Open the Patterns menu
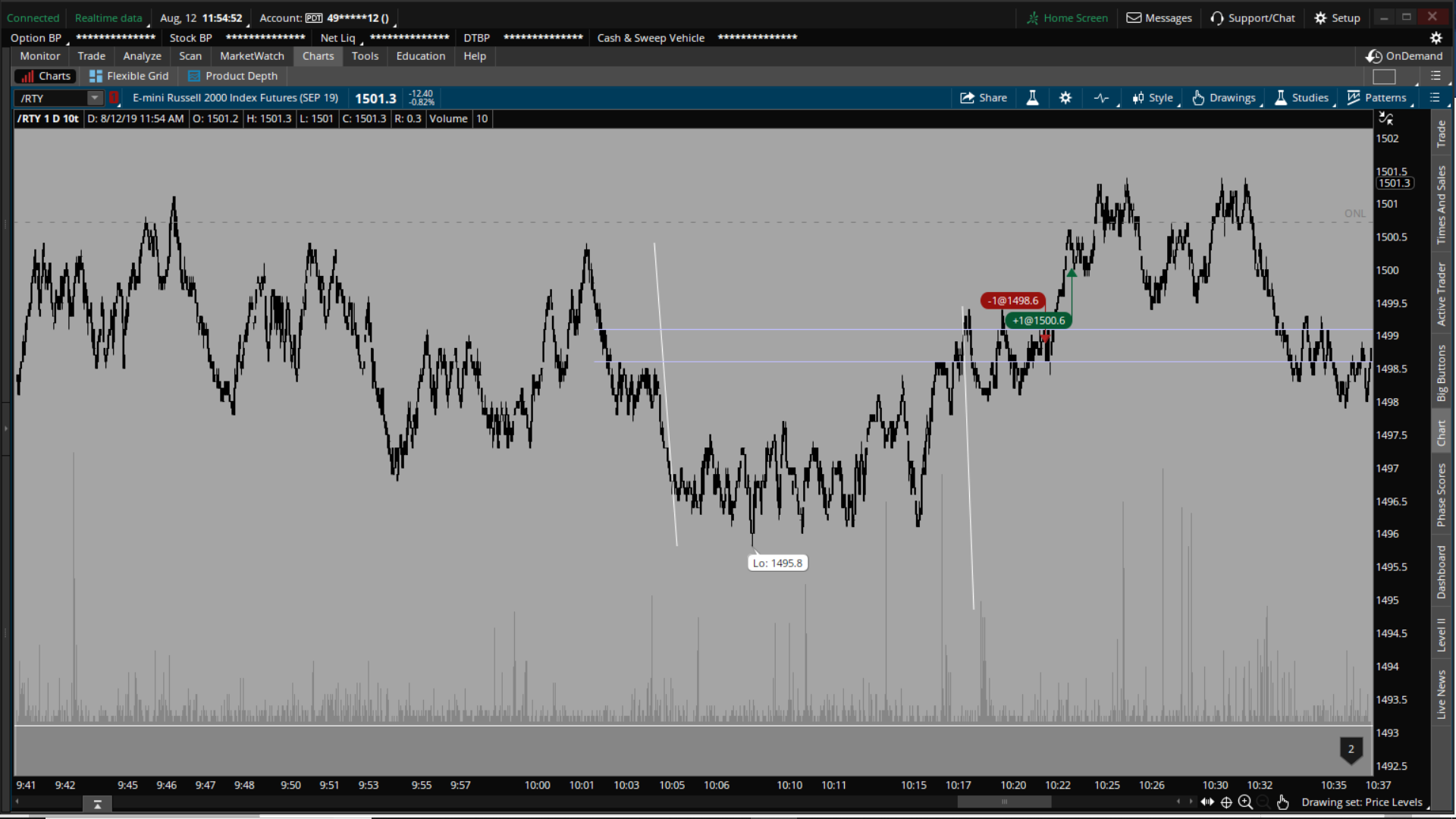Image resolution: width=1456 pixels, height=819 pixels. point(1376,98)
